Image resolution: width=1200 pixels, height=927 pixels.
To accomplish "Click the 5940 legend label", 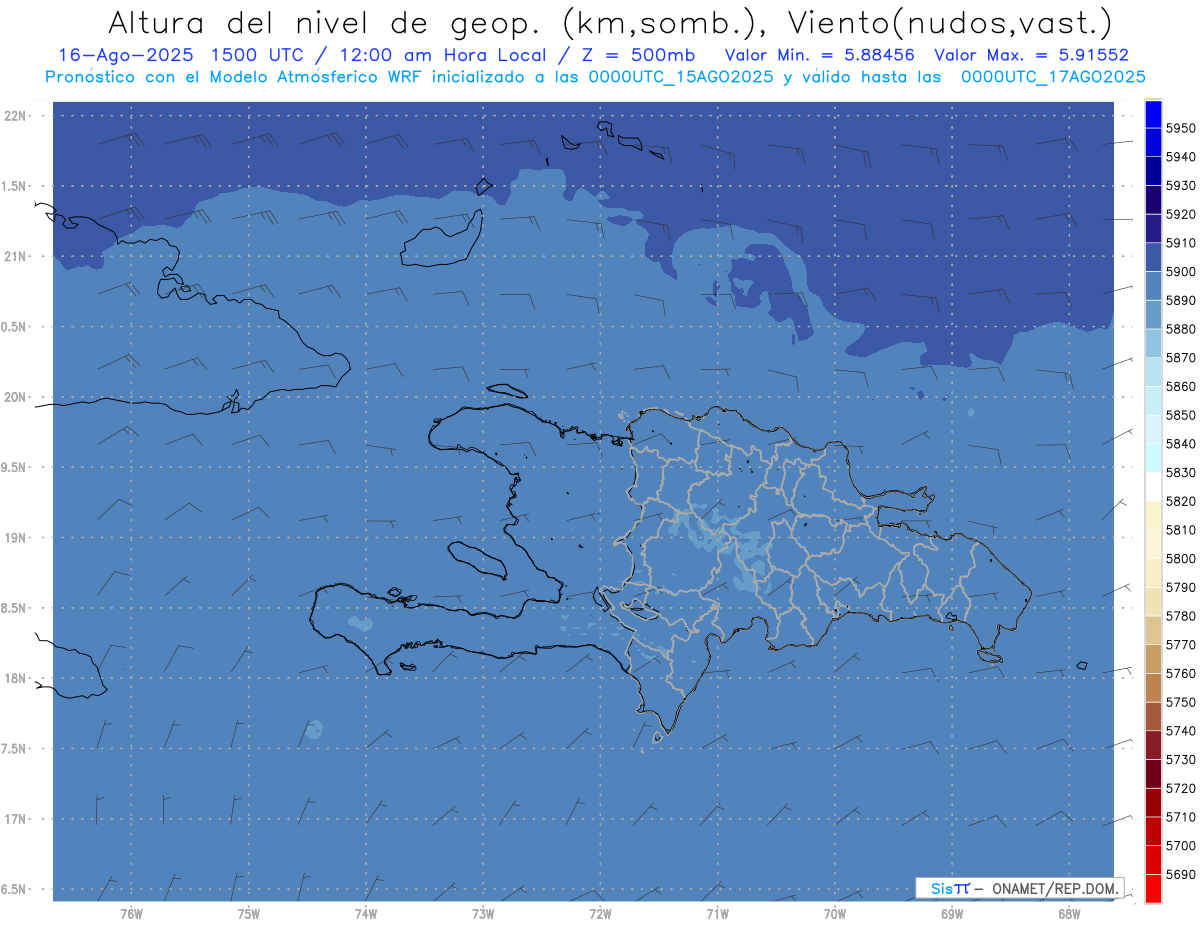I will pyautogui.click(x=1180, y=157).
